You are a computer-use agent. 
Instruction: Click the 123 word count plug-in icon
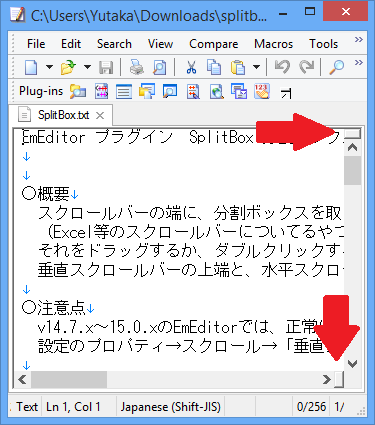point(262,91)
